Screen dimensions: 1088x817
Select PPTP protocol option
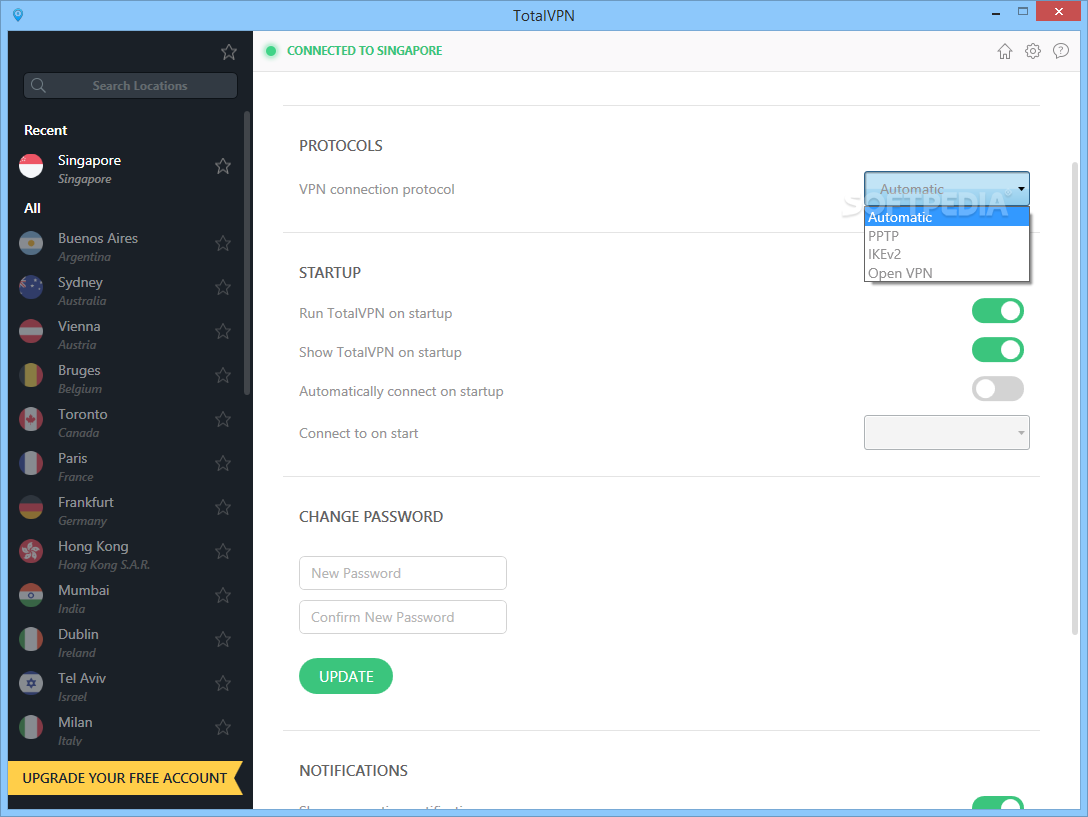pos(947,236)
